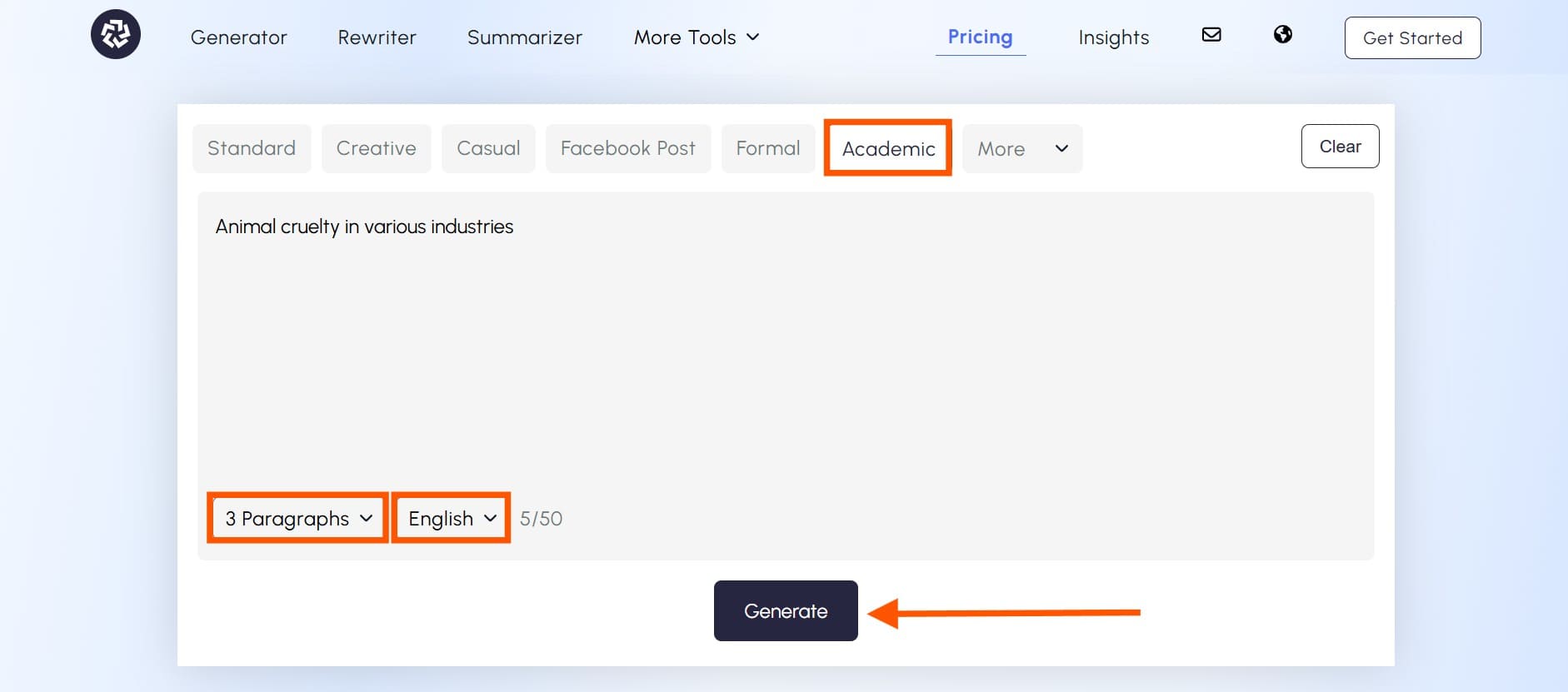The image size is (1568, 692).
Task: Open the English language selector
Action: (x=450, y=518)
